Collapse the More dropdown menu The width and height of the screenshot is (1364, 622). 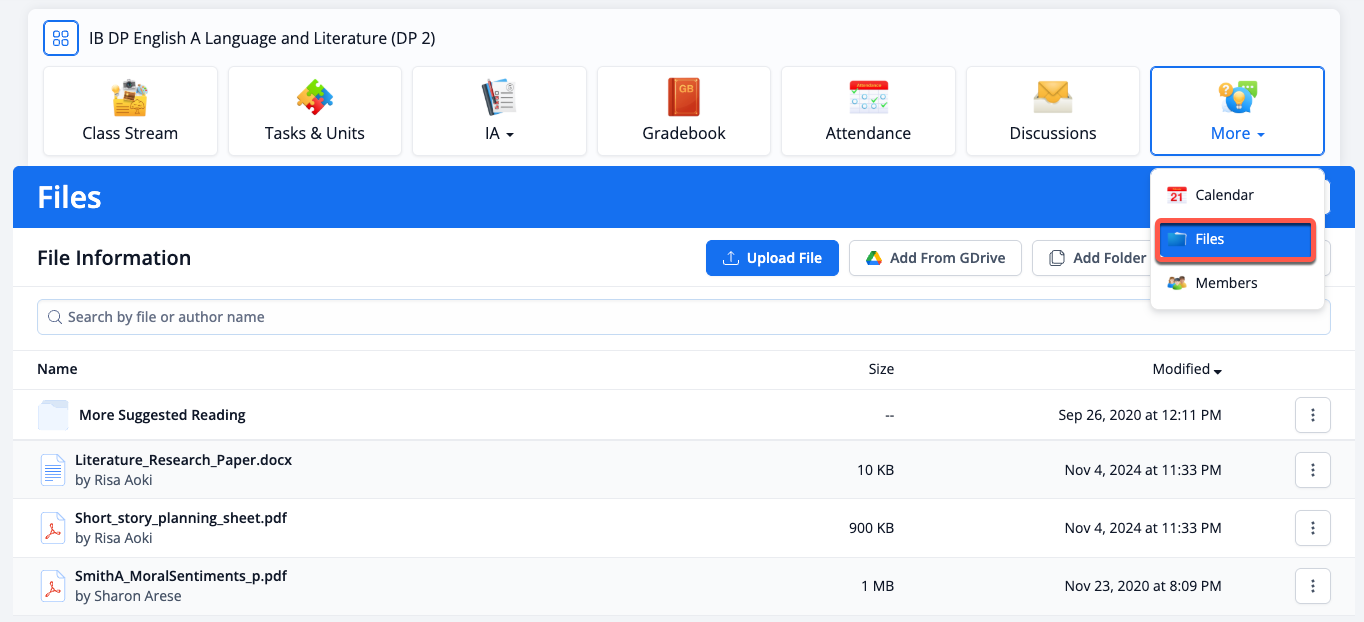click(x=1237, y=112)
